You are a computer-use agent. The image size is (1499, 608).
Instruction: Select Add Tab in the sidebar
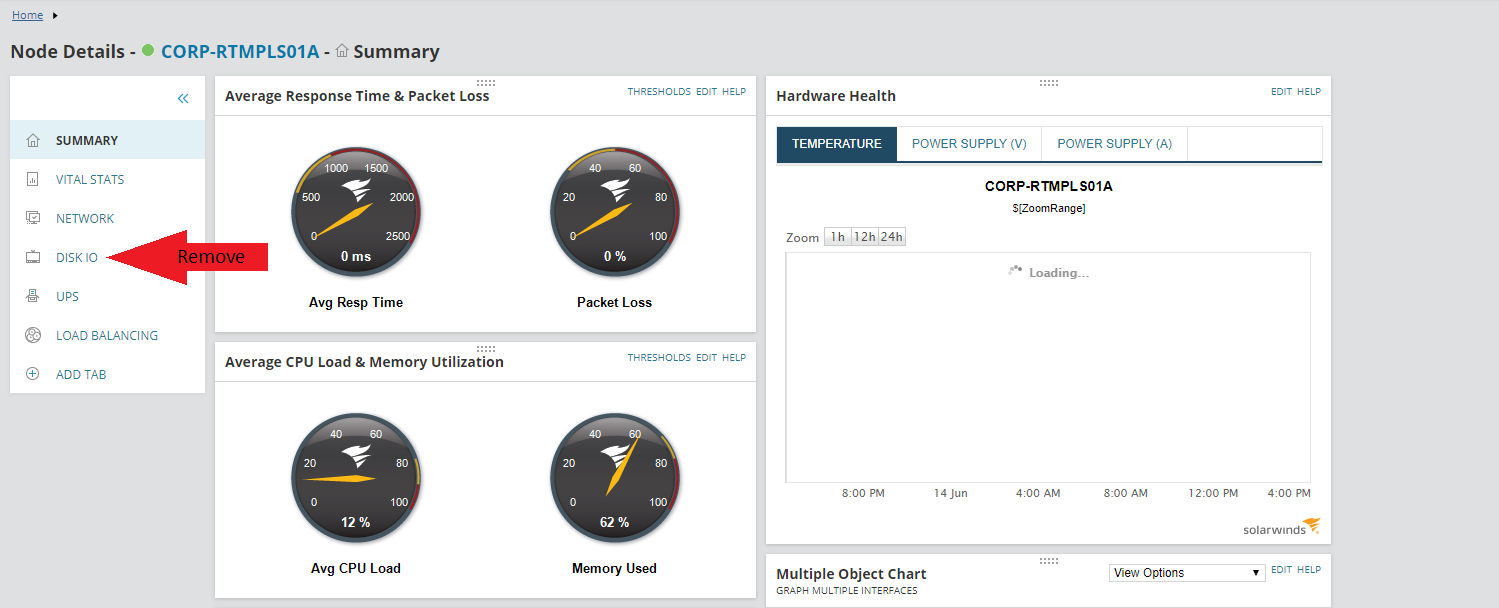point(107,374)
